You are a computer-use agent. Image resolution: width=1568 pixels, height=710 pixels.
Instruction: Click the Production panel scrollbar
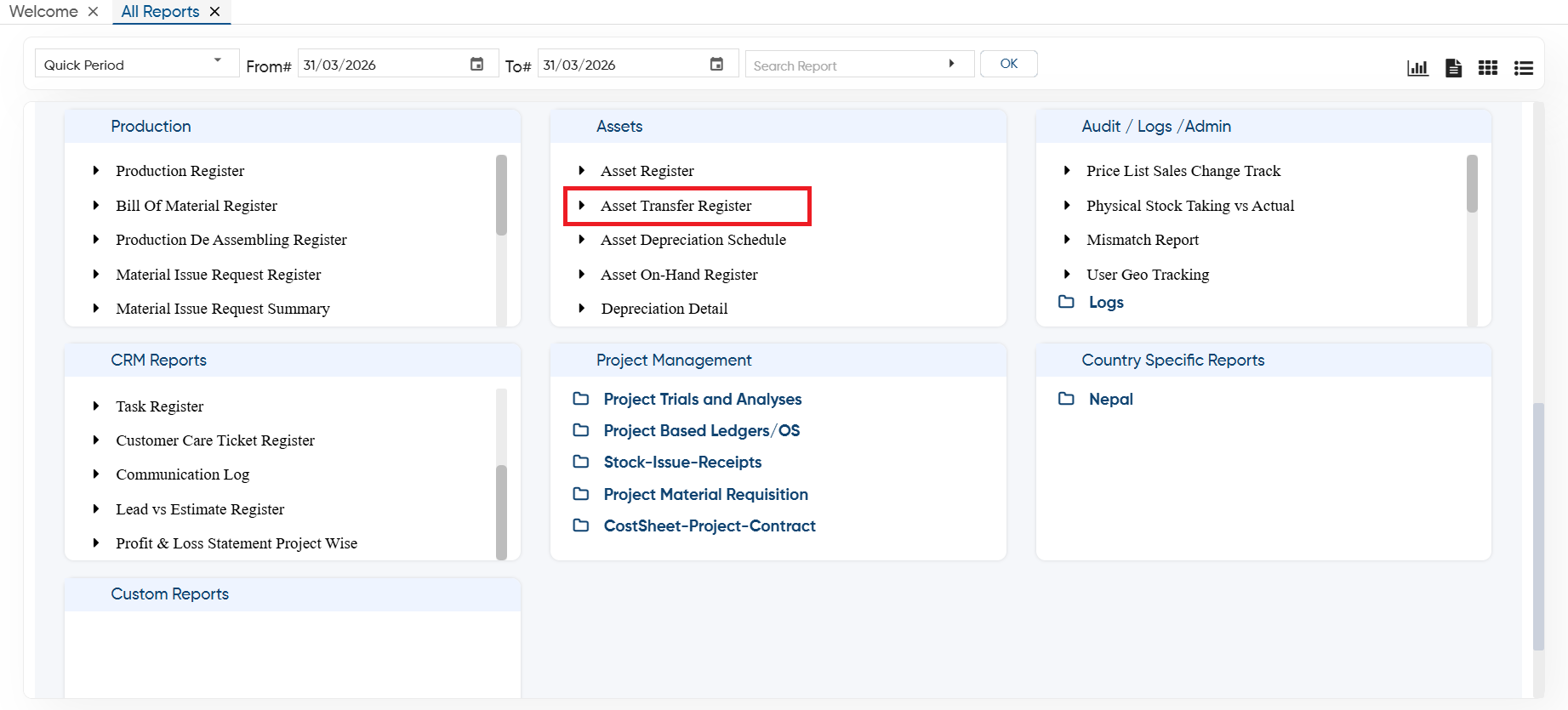(501, 195)
